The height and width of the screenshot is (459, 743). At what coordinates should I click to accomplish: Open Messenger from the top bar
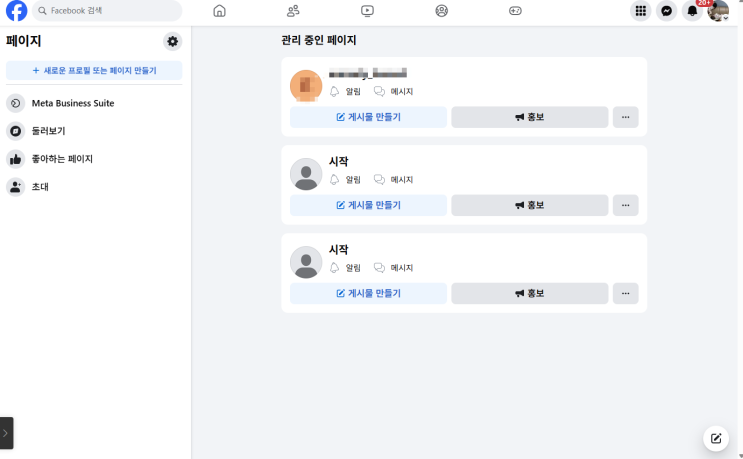coord(667,11)
